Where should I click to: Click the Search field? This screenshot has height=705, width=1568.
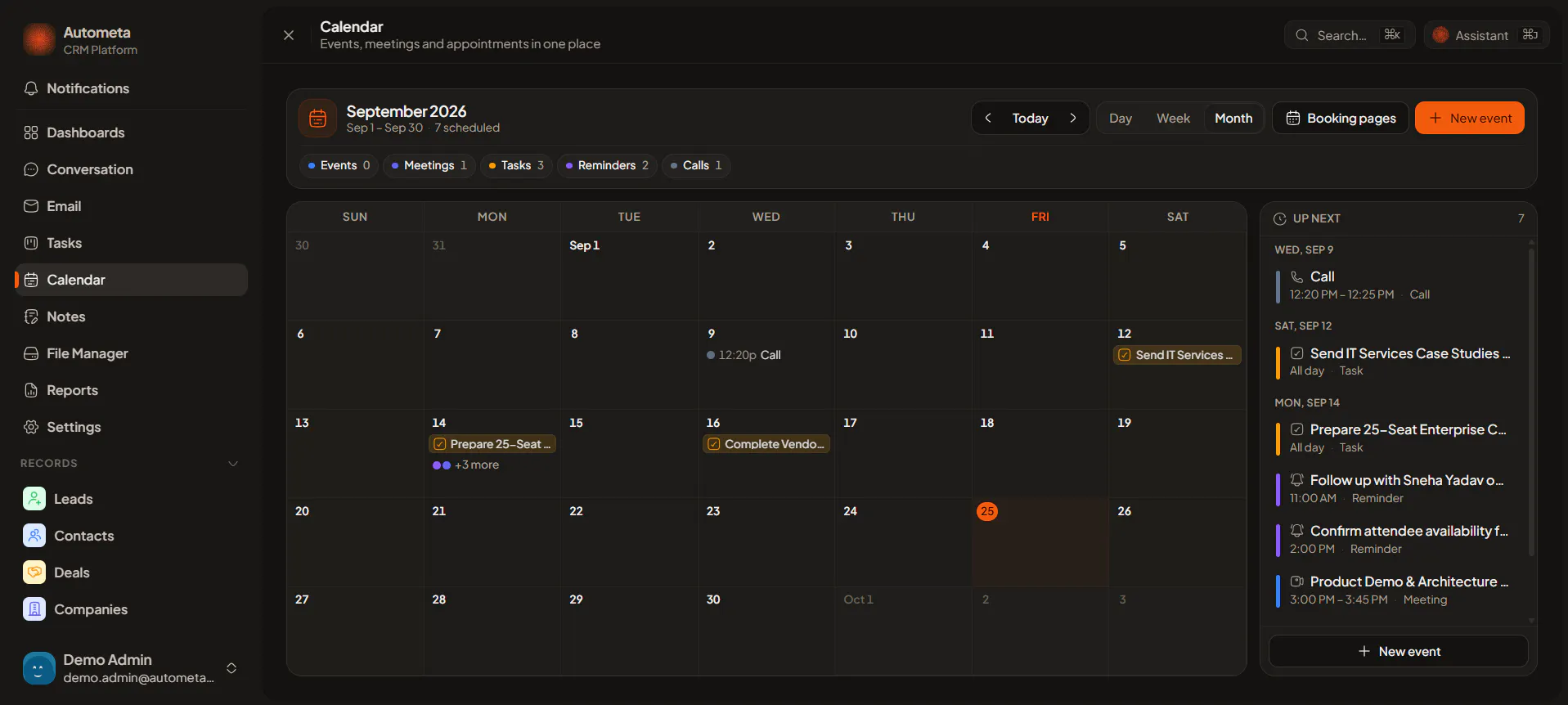tap(1350, 35)
